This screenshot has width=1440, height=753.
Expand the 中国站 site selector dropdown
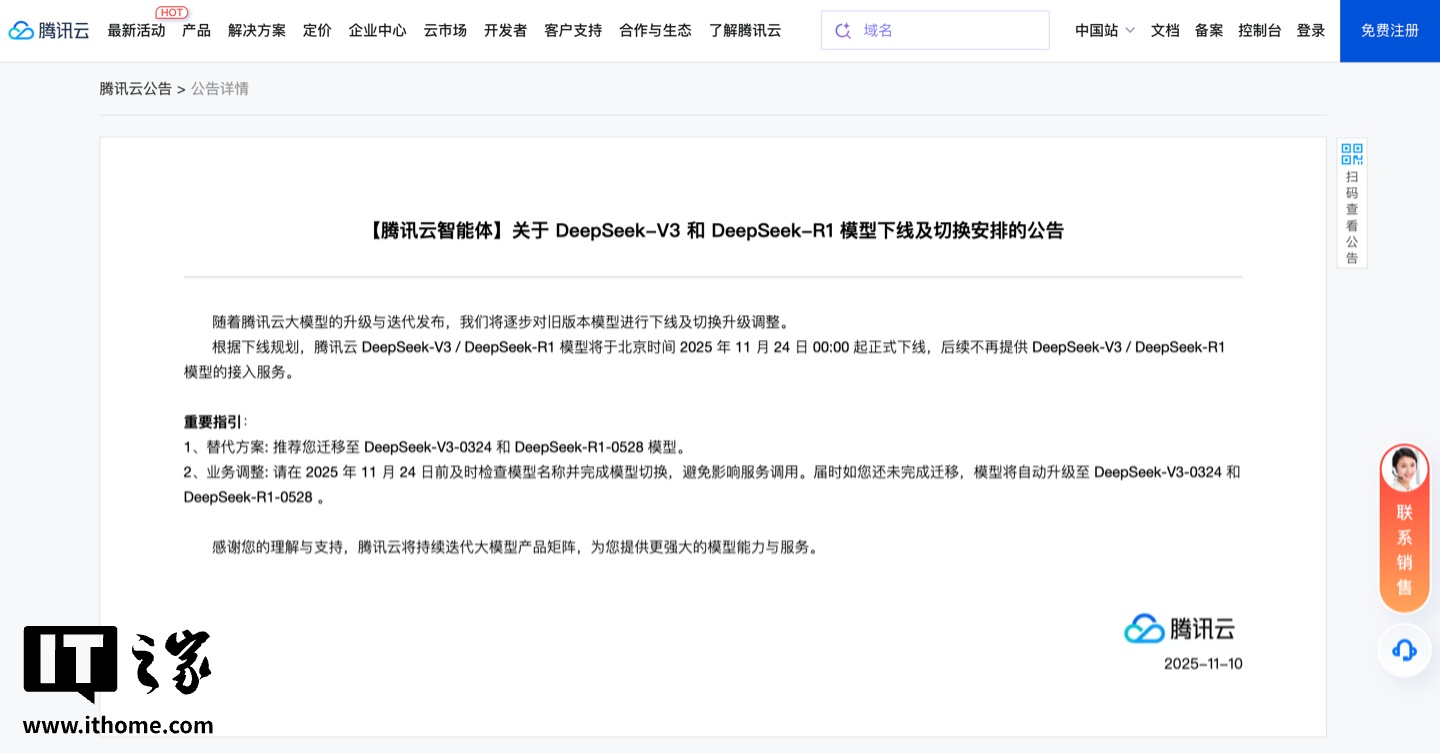pos(1104,30)
